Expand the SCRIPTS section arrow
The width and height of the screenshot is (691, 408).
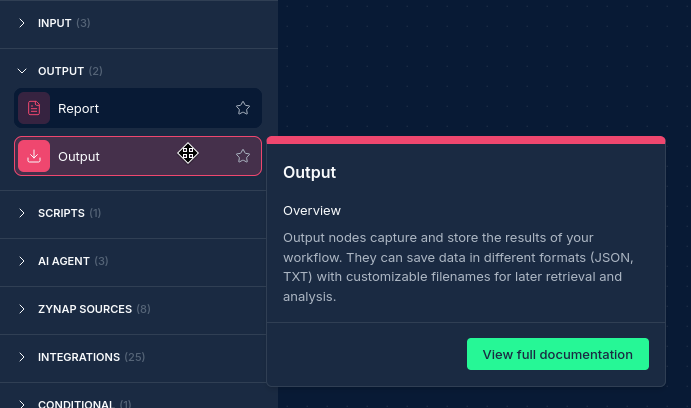tap(22, 213)
